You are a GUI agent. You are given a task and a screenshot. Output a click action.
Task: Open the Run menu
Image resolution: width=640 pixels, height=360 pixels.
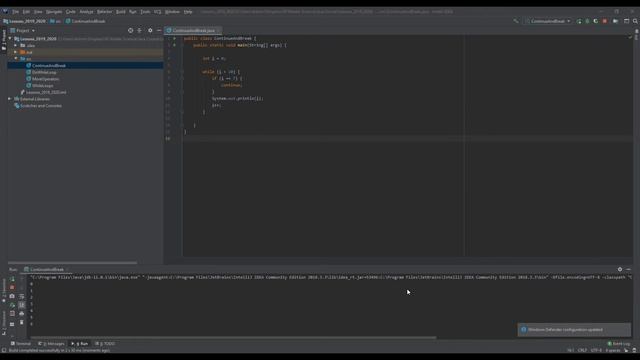(x=133, y=11)
